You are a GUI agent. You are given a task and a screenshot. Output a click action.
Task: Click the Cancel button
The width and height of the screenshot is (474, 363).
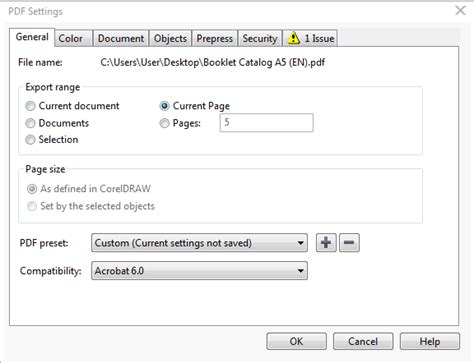pos(363,341)
